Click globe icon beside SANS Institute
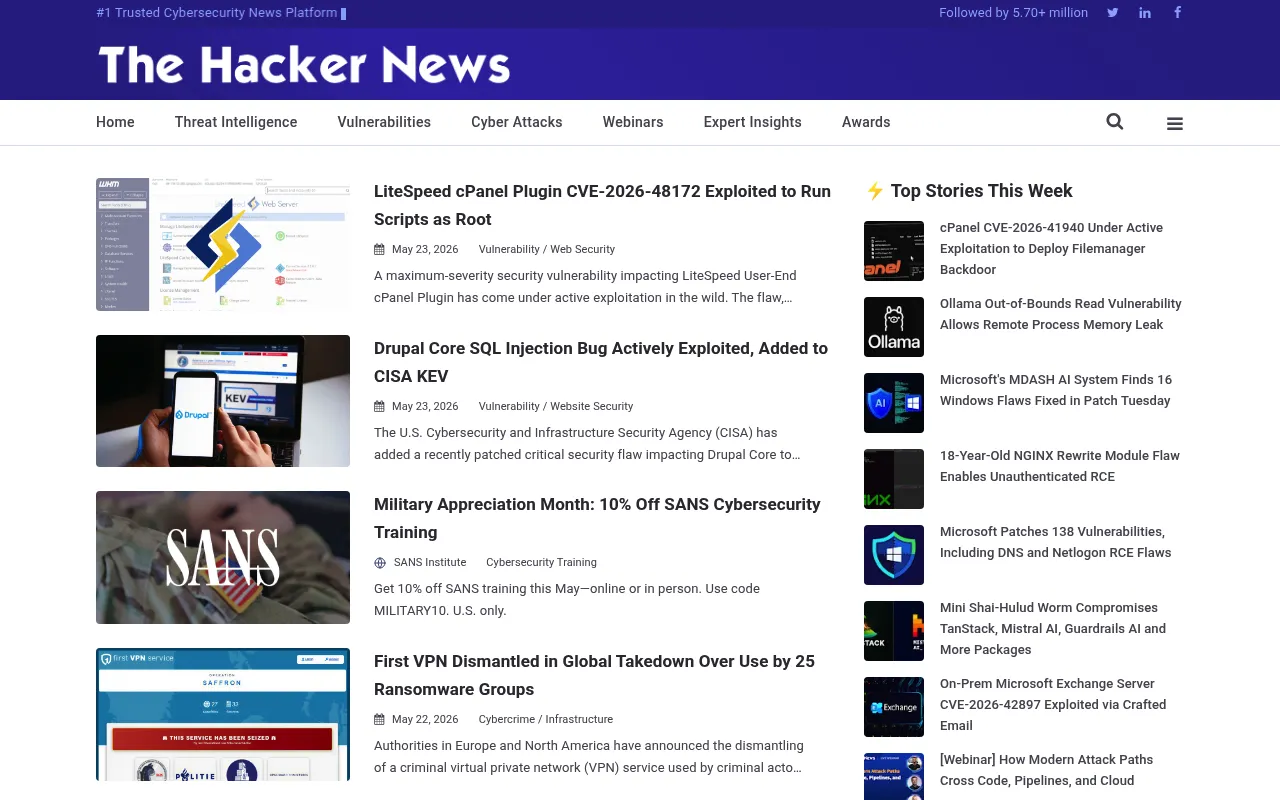The image size is (1280, 800). click(x=380, y=563)
